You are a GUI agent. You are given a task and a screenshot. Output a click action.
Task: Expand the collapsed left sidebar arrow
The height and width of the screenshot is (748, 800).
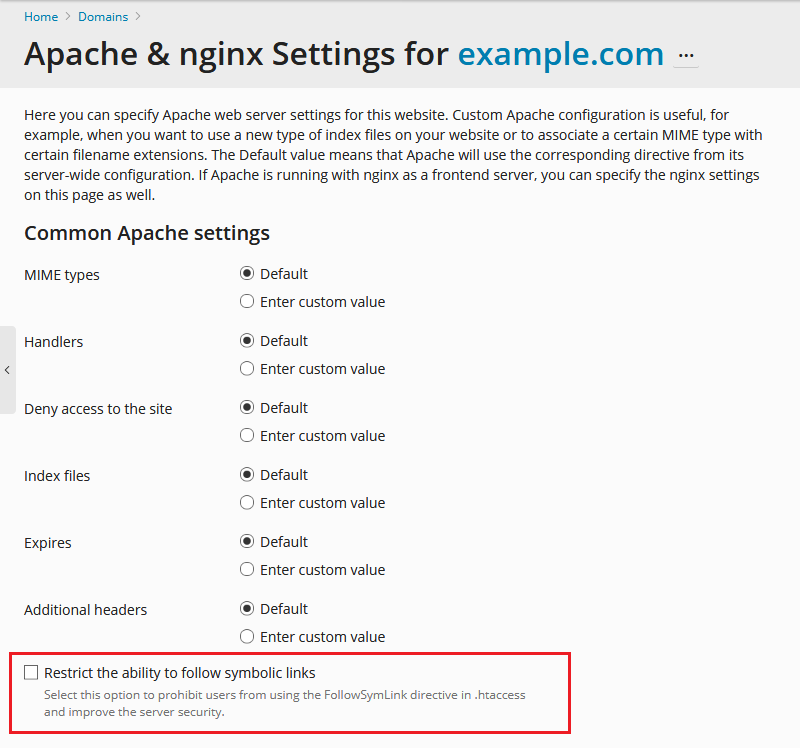pos(7,370)
